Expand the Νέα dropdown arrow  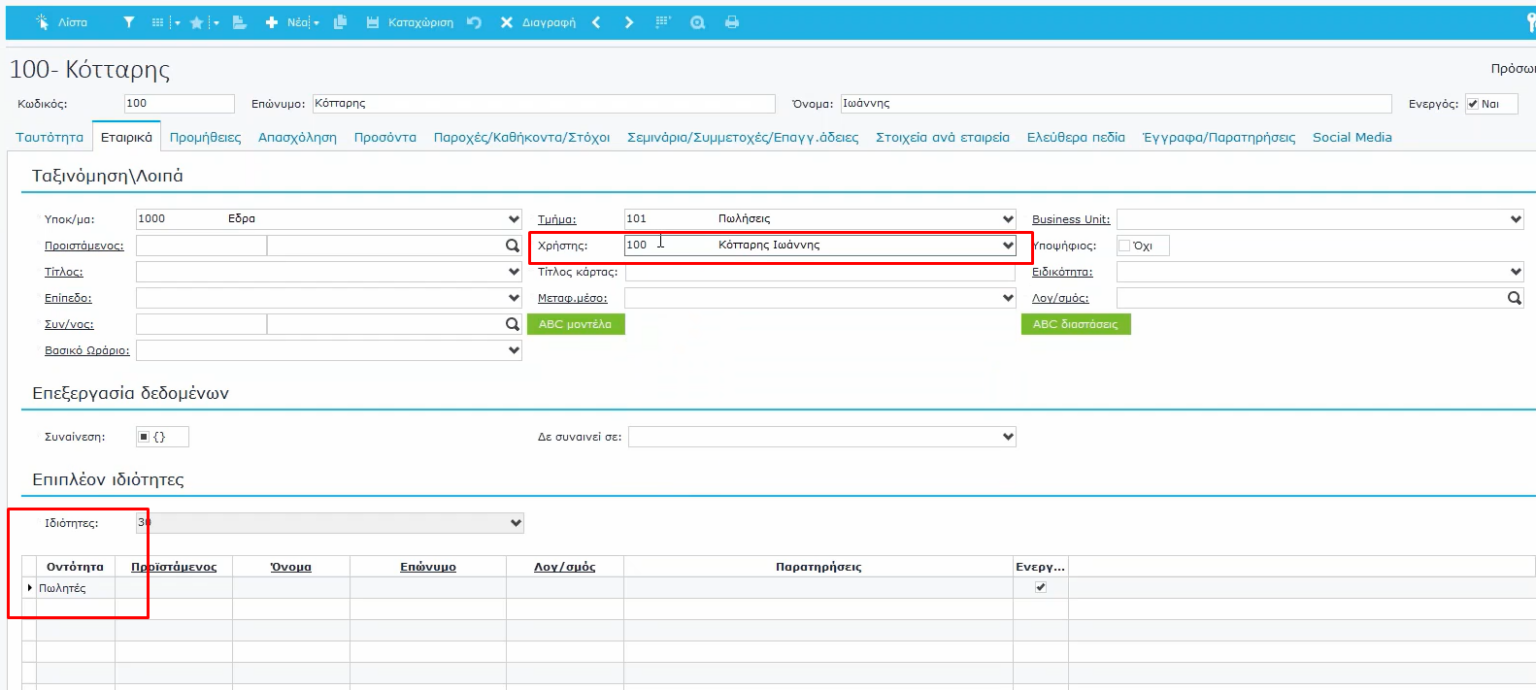pyautogui.click(x=317, y=23)
